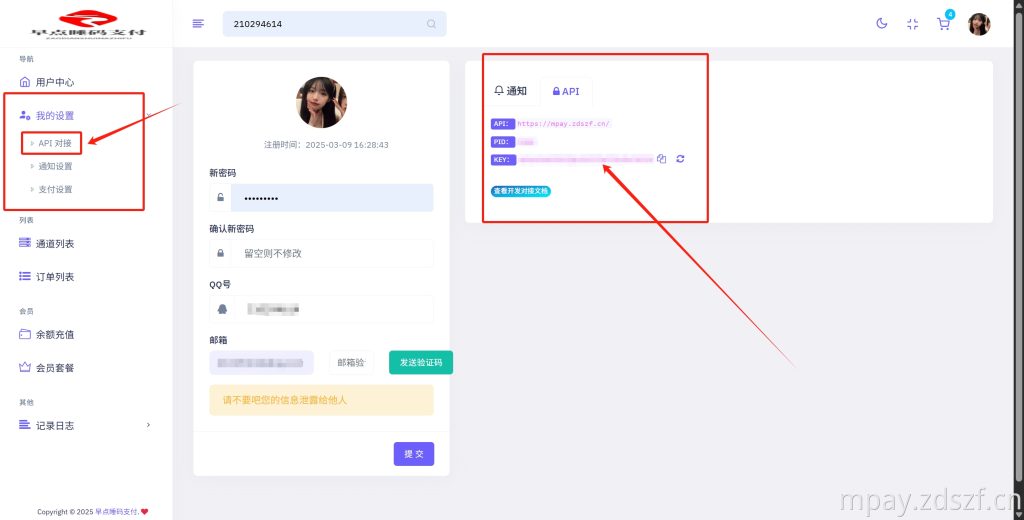
Task: Open 通知设置 submenu item
Action: [55, 166]
